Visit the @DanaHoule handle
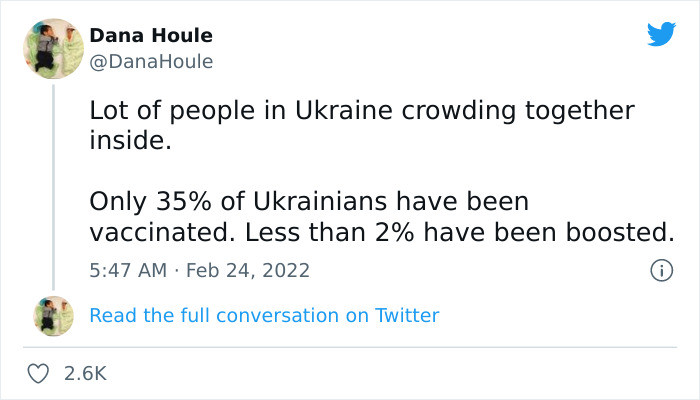Screen dimensions: 700x400 (151, 62)
